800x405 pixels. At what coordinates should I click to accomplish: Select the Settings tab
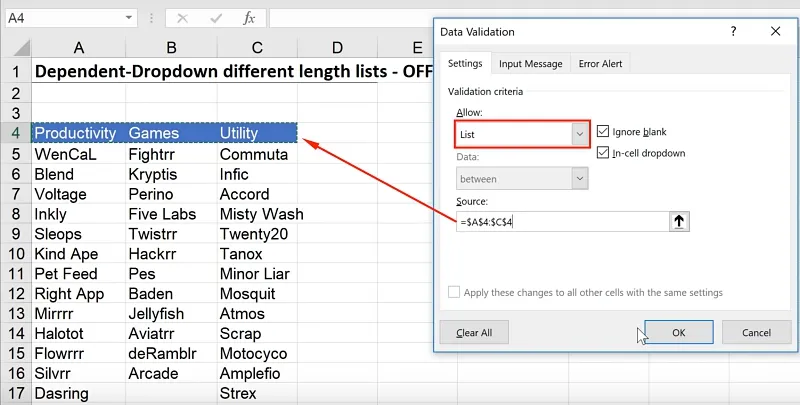(464, 64)
